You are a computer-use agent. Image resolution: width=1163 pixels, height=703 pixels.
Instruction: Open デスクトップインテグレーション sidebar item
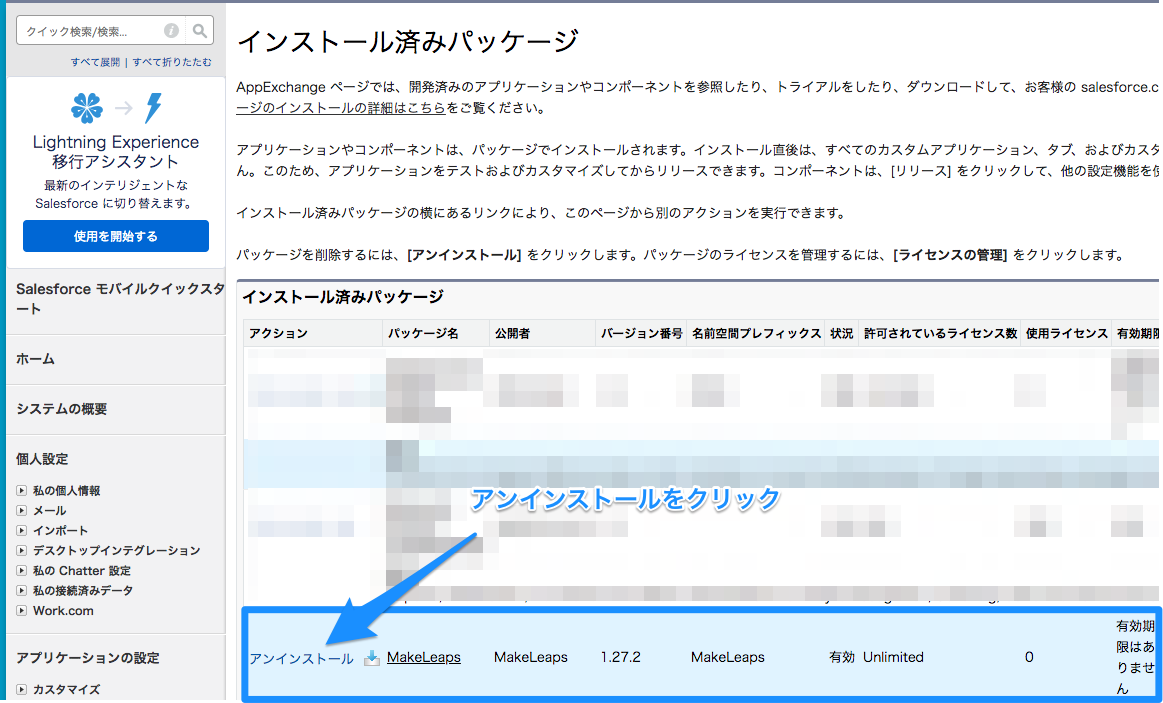pos(116,550)
